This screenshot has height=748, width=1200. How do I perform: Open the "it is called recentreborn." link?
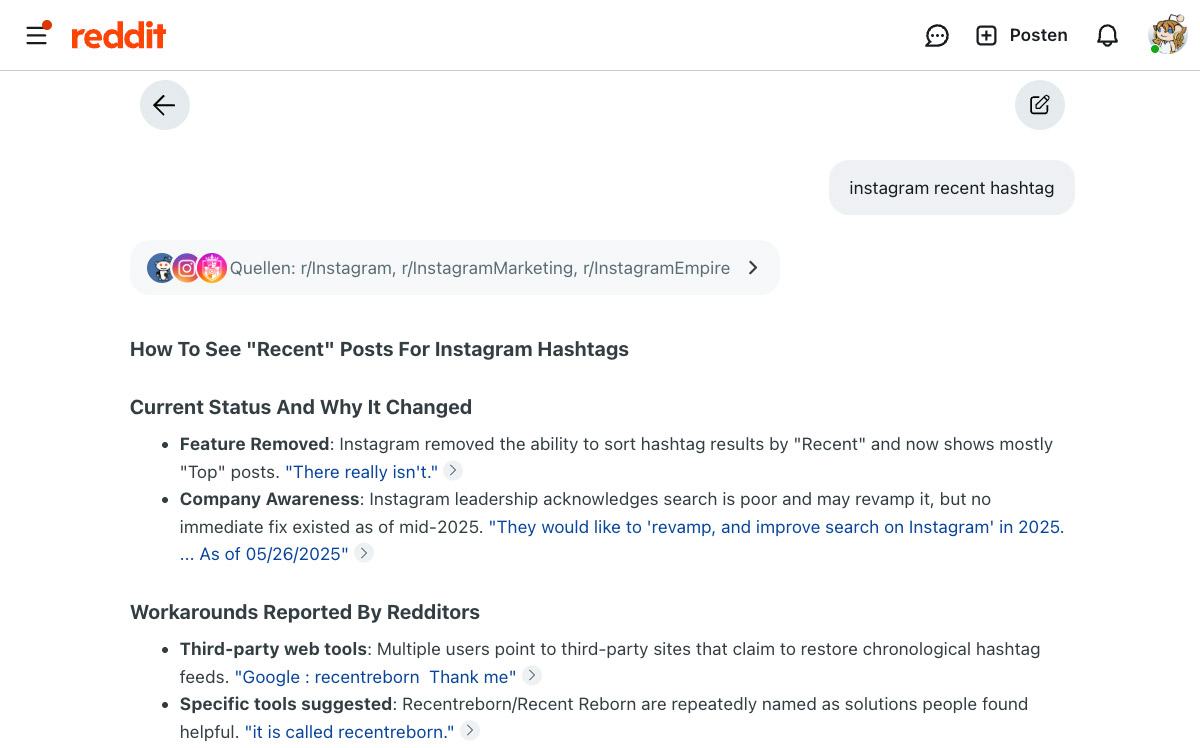click(x=350, y=732)
